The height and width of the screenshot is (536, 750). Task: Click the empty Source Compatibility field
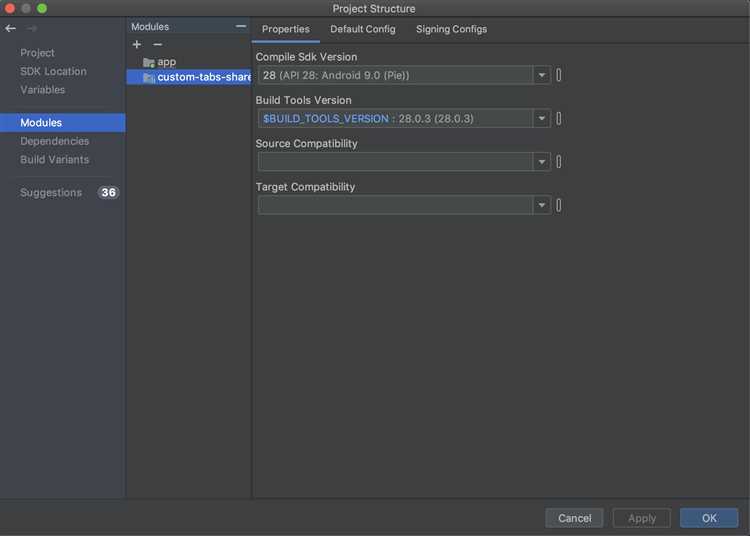(x=395, y=162)
